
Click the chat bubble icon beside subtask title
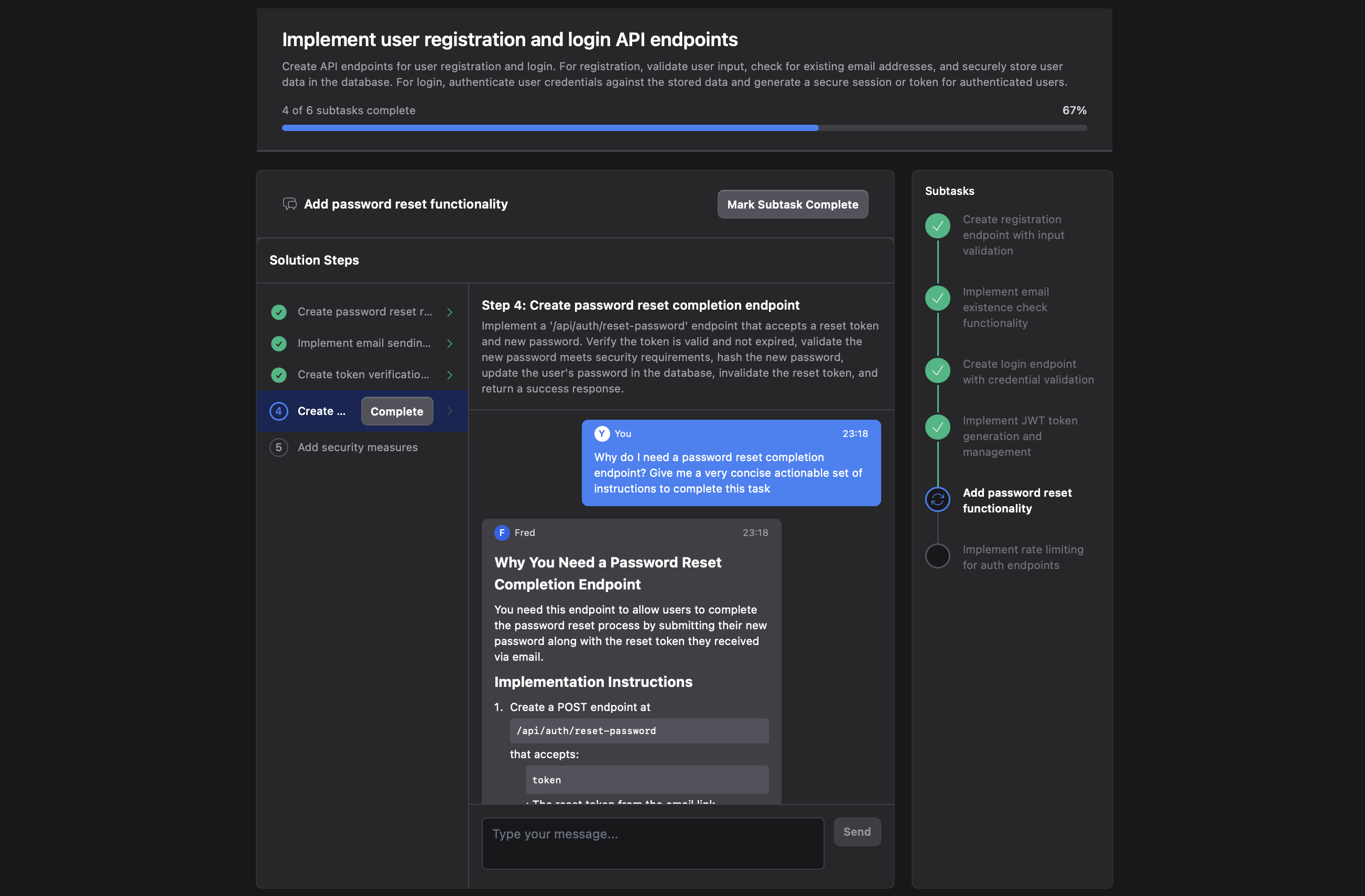(290, 204)
